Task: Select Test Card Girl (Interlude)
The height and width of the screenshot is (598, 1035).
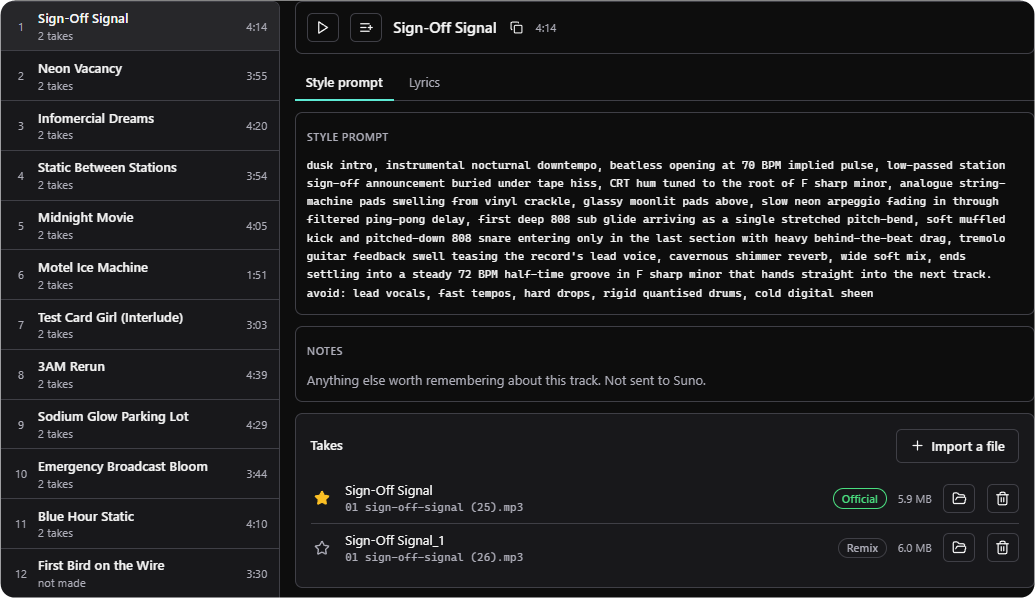Action: pos(140,325)
